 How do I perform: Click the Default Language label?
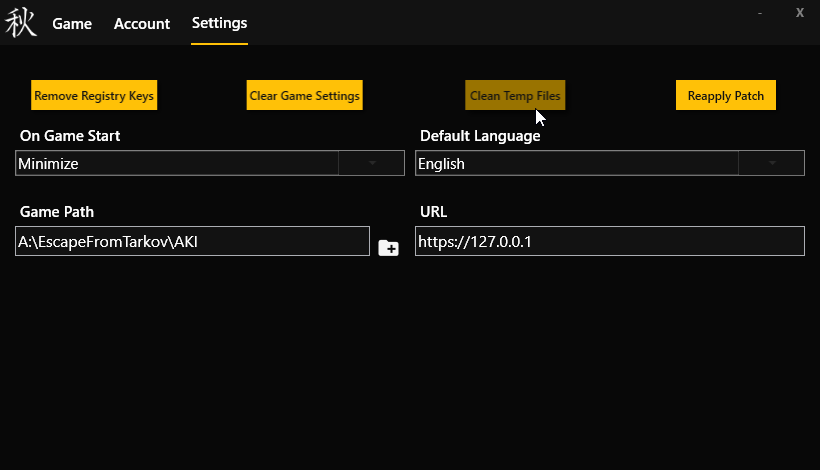480,136
